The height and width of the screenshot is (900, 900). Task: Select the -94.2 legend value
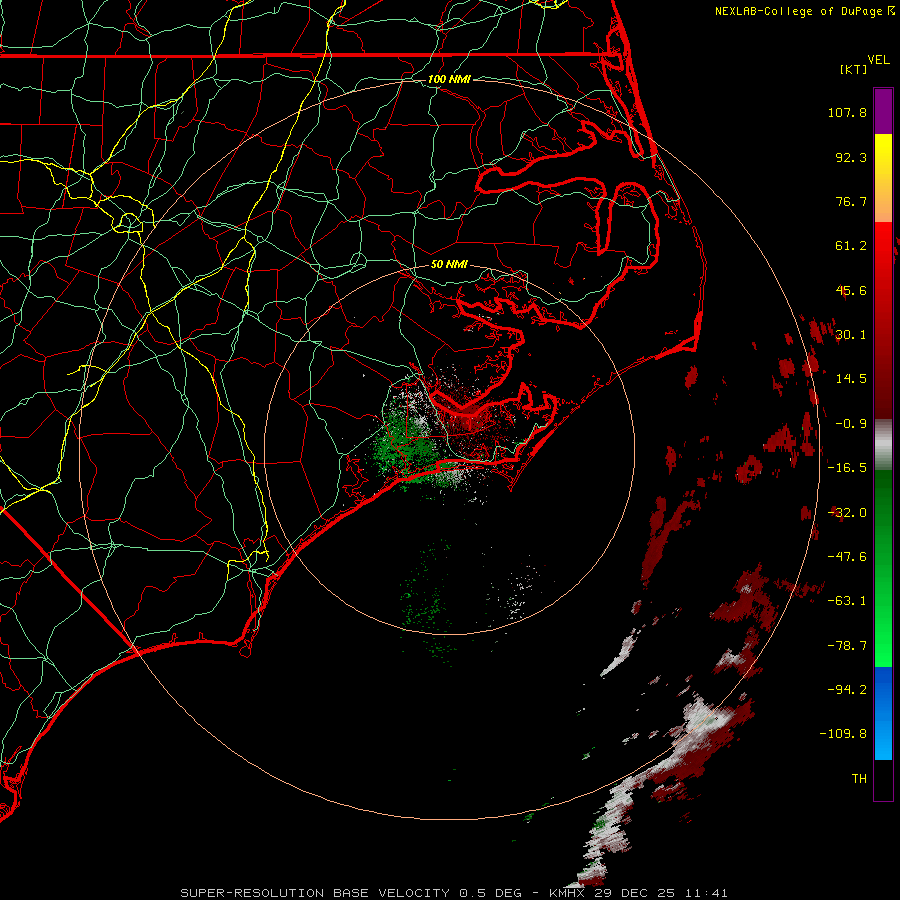coord(847,689)
